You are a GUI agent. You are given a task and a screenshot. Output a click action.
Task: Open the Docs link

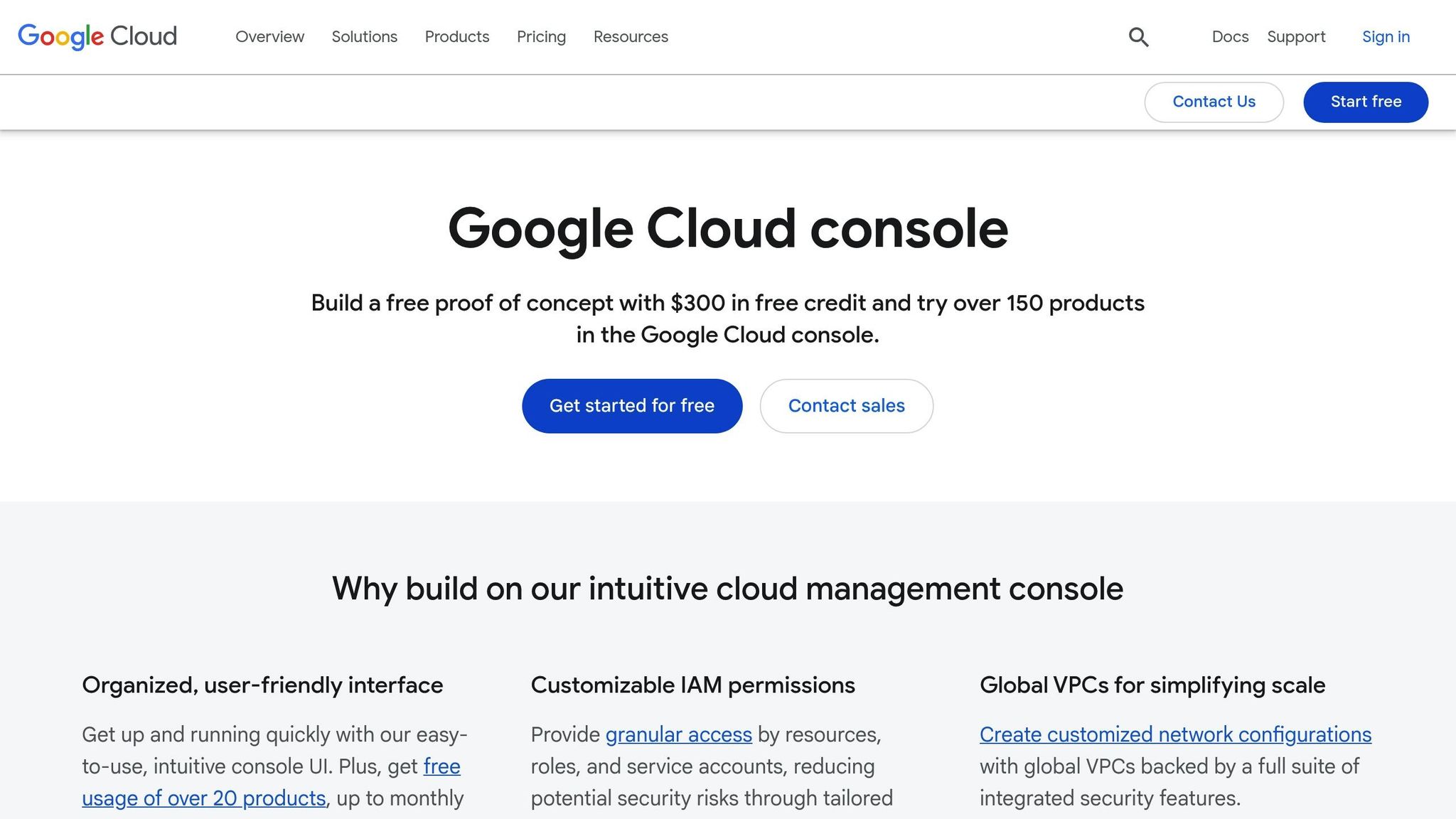pyautogui.click(x=1230, y=37)
